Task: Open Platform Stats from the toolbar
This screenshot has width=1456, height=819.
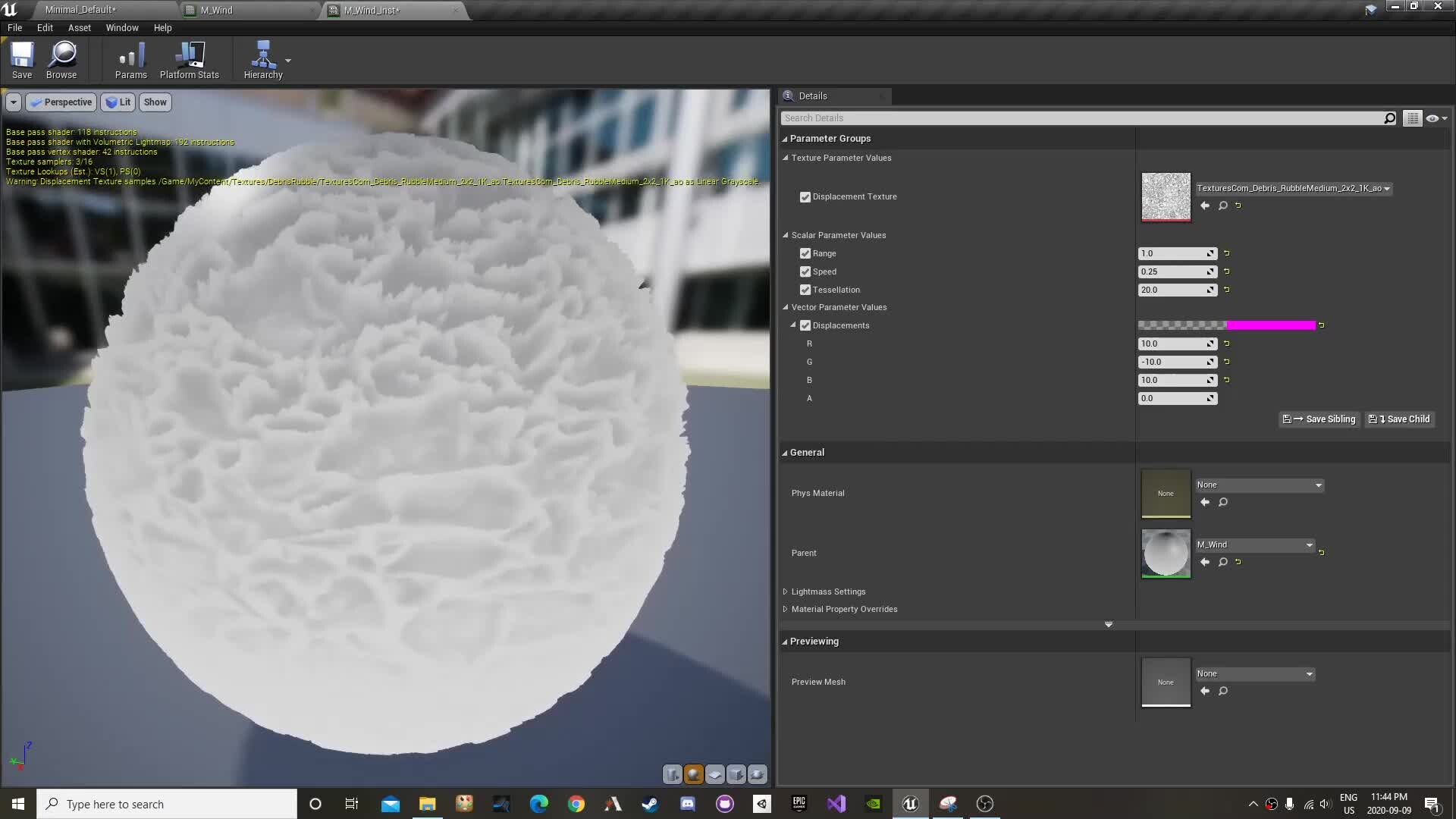Action: [x=188, y=59]
